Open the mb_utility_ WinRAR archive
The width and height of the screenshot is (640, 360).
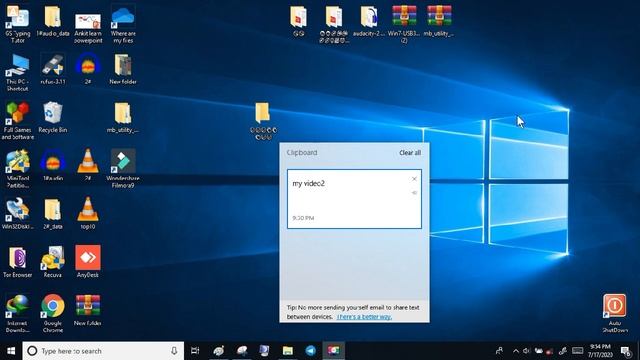point(439,21)
